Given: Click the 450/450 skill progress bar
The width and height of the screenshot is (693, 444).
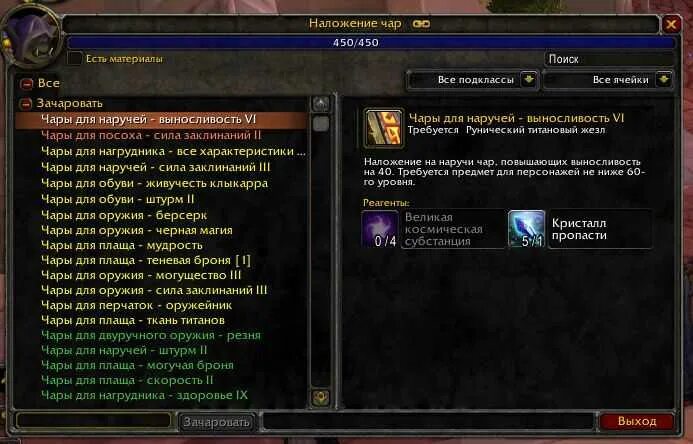Looking at the screenshot, I should (371, 43).
